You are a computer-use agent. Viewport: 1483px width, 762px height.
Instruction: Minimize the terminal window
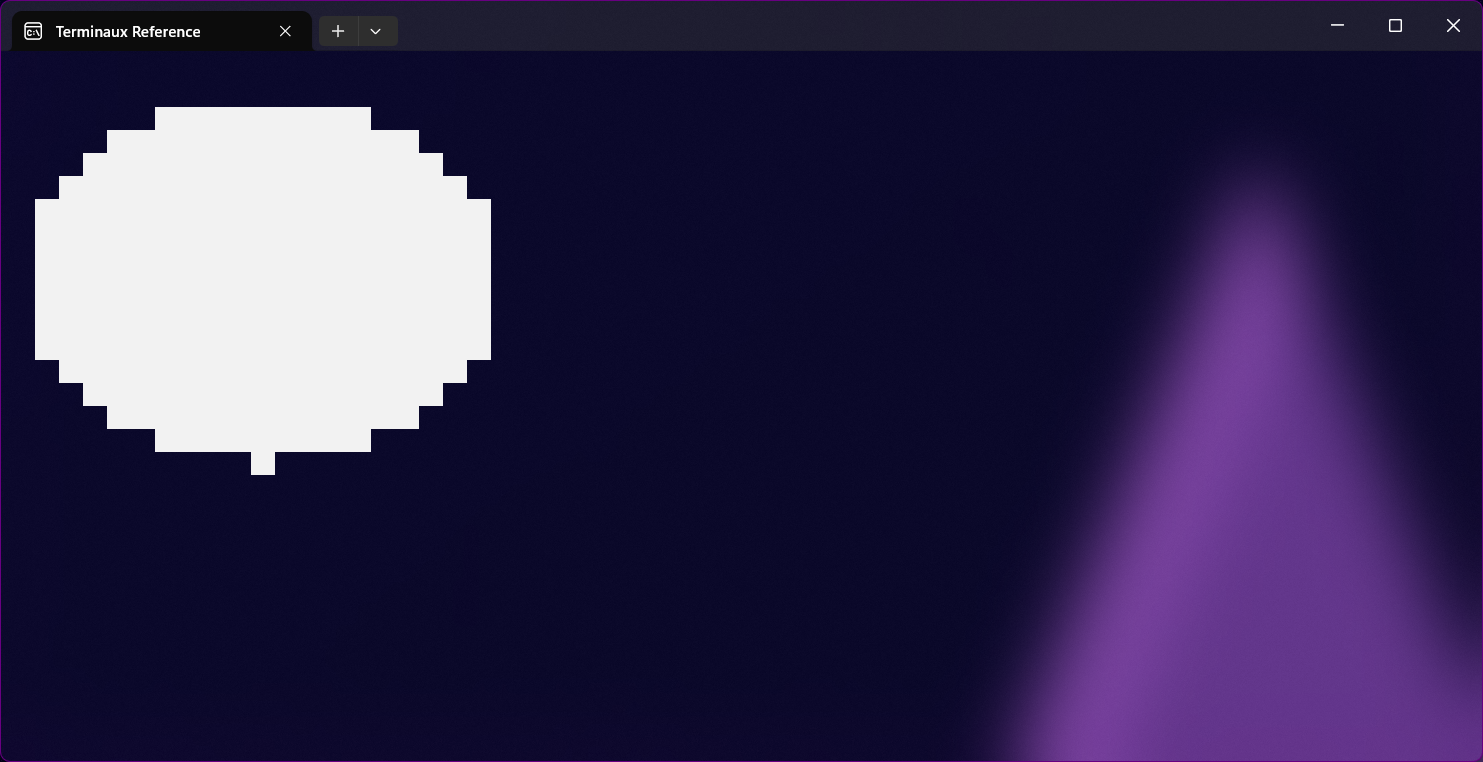1337,25
